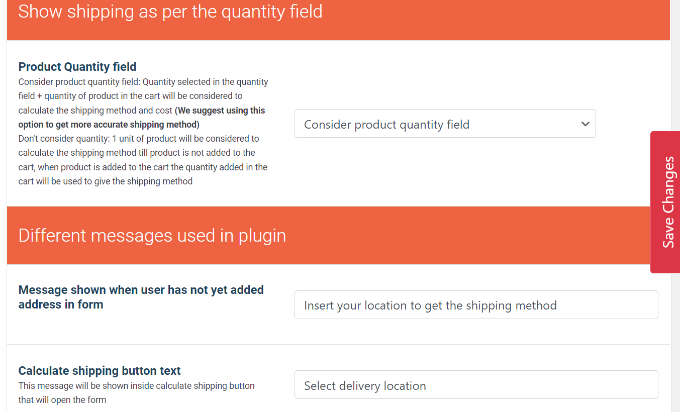Click the red Save Changes side button
680x412 pixels.
[x=666, y=202]
